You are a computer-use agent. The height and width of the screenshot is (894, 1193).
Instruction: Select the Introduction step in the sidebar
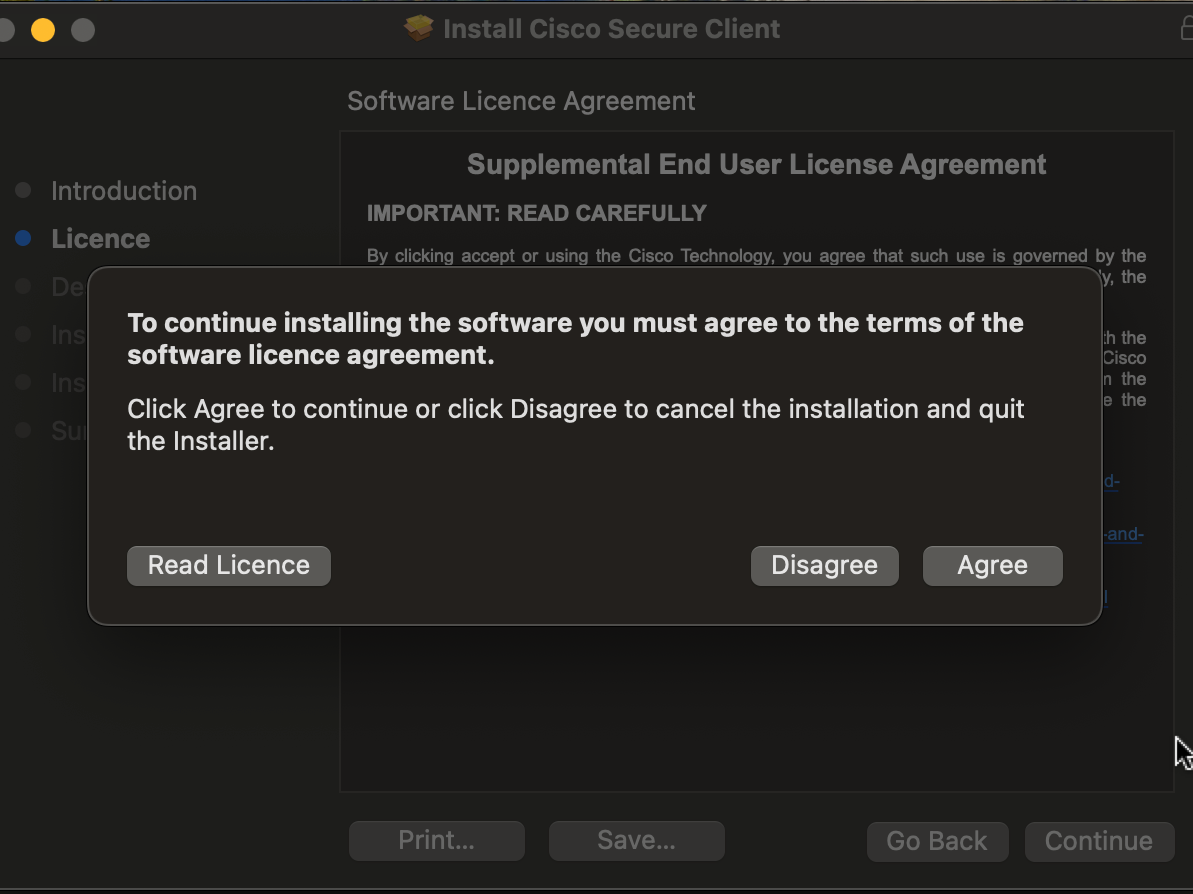click(124, 191)
